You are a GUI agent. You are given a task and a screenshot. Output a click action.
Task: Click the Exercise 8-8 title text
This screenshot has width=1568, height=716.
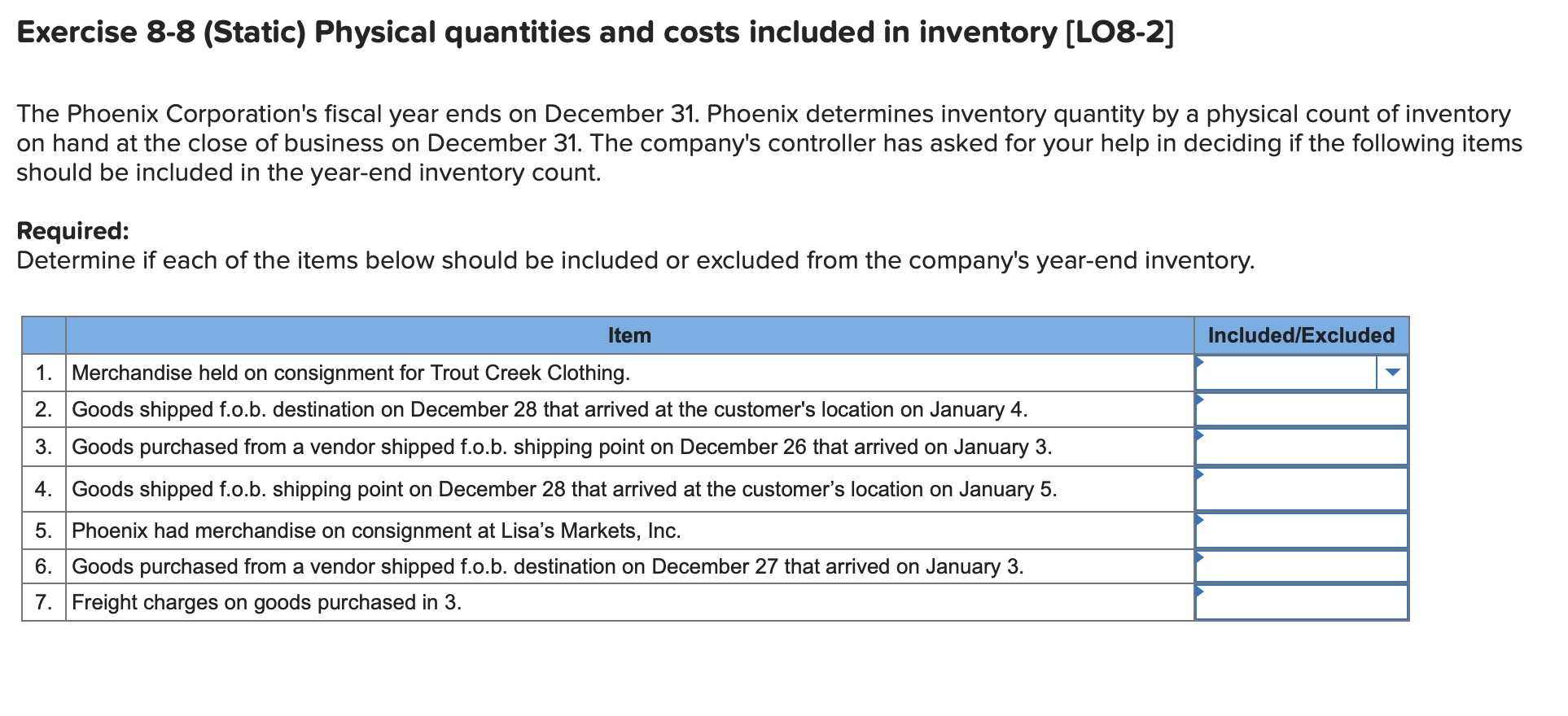tap(594, 33)
